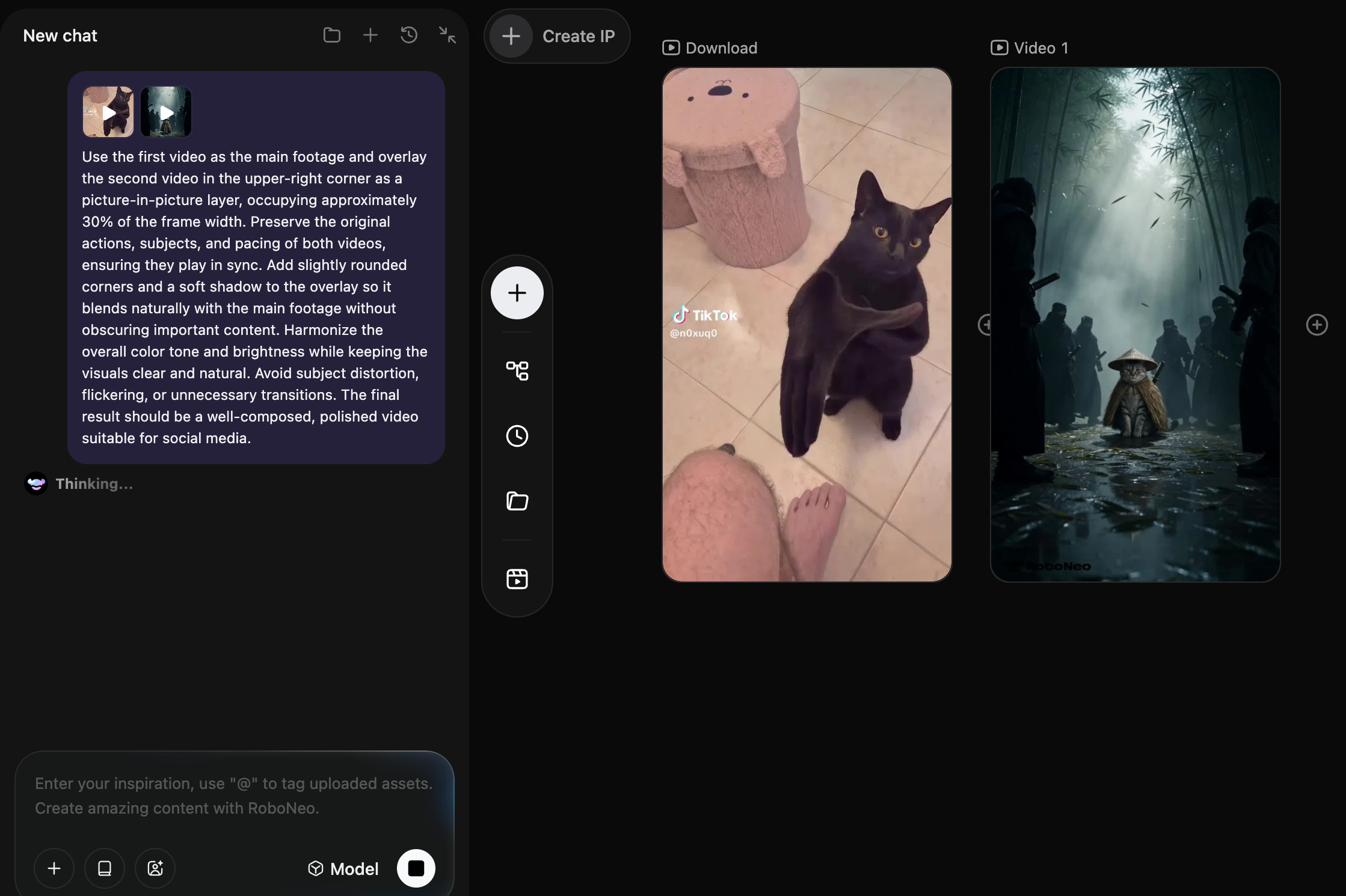
Task: Select the Download video card
Action: [x=807, y=325]
